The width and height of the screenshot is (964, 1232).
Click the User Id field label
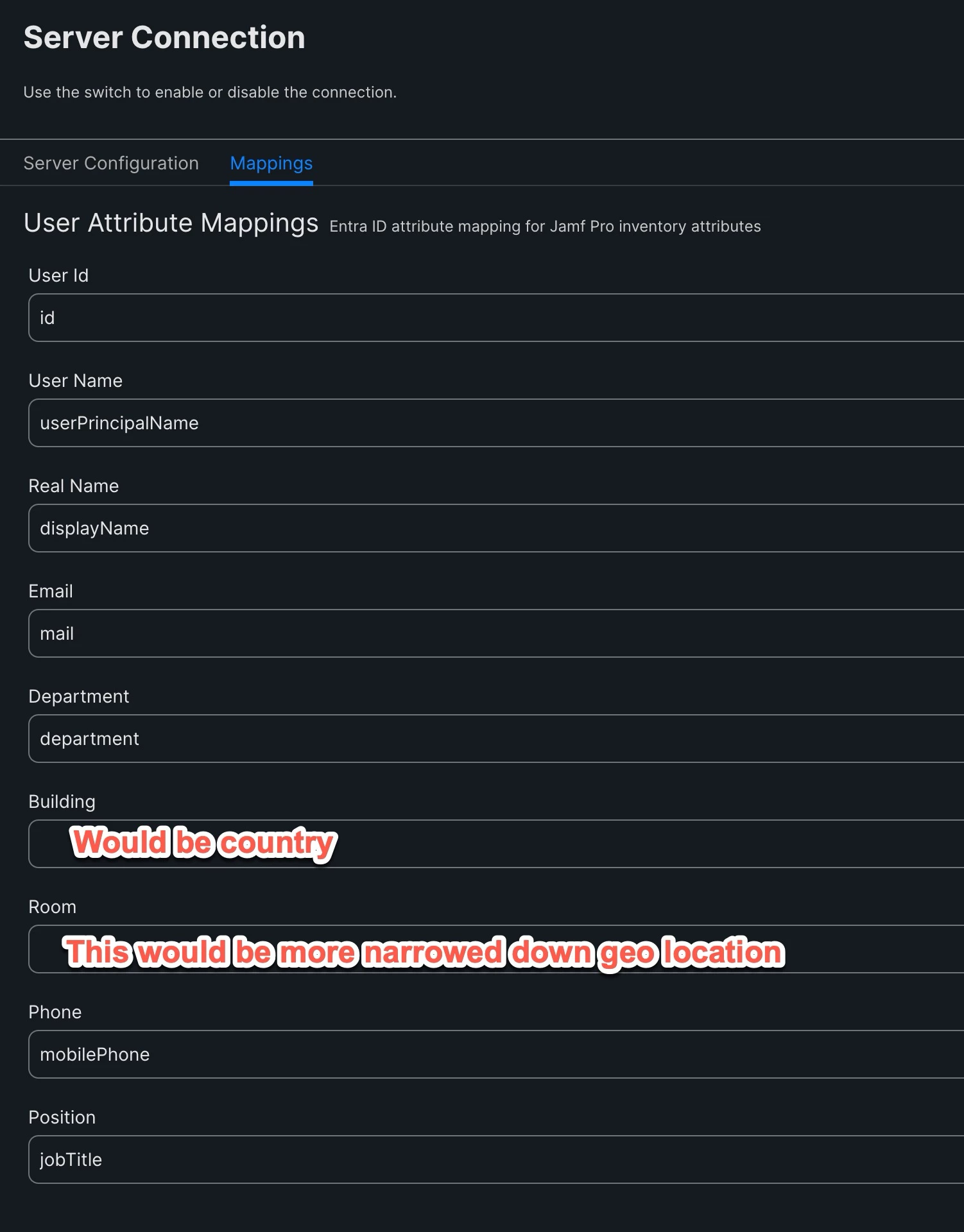pyautogui.click(x=59, y=275)
